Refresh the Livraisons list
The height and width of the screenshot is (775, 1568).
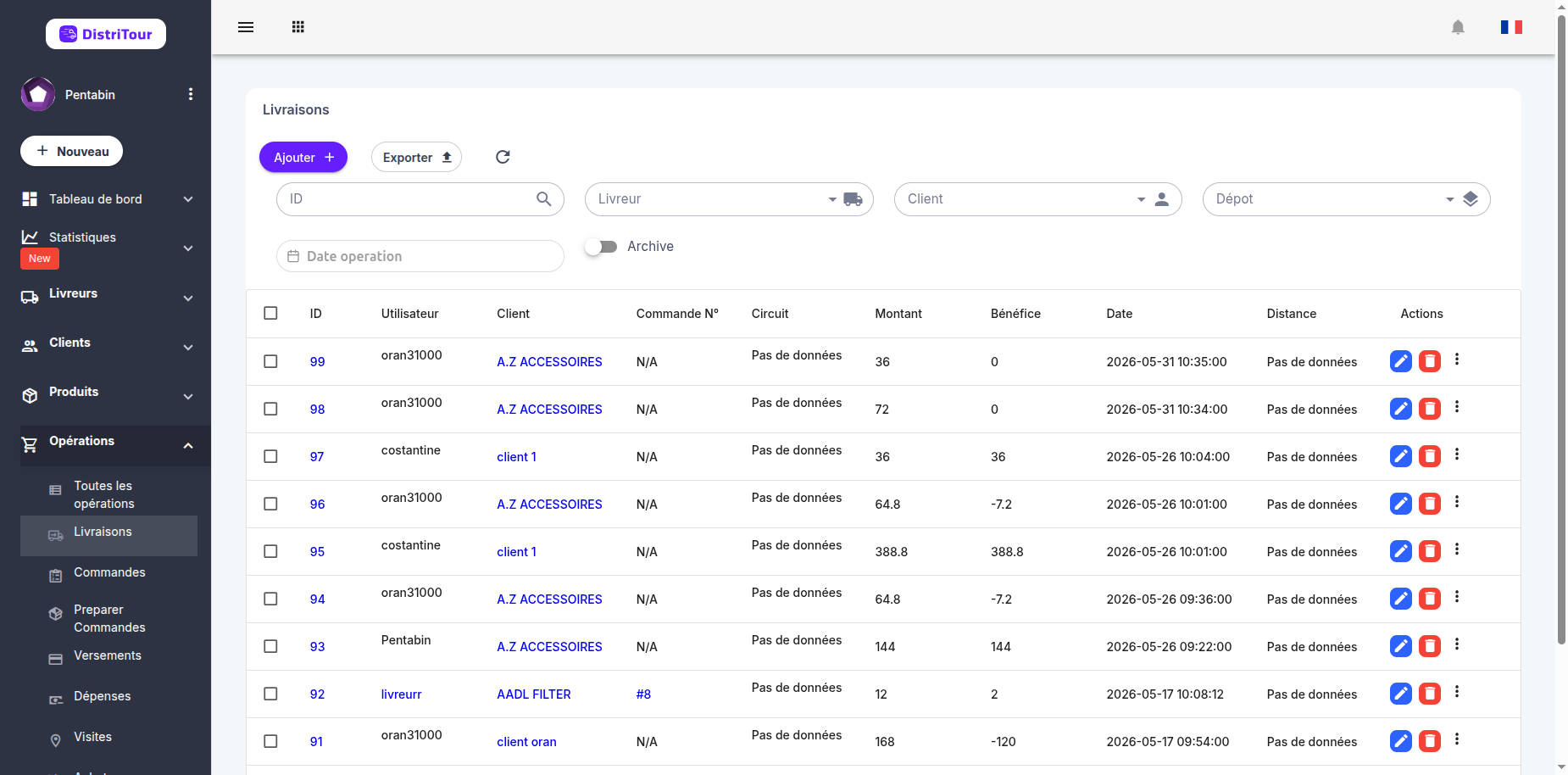[x=503, y=157]
